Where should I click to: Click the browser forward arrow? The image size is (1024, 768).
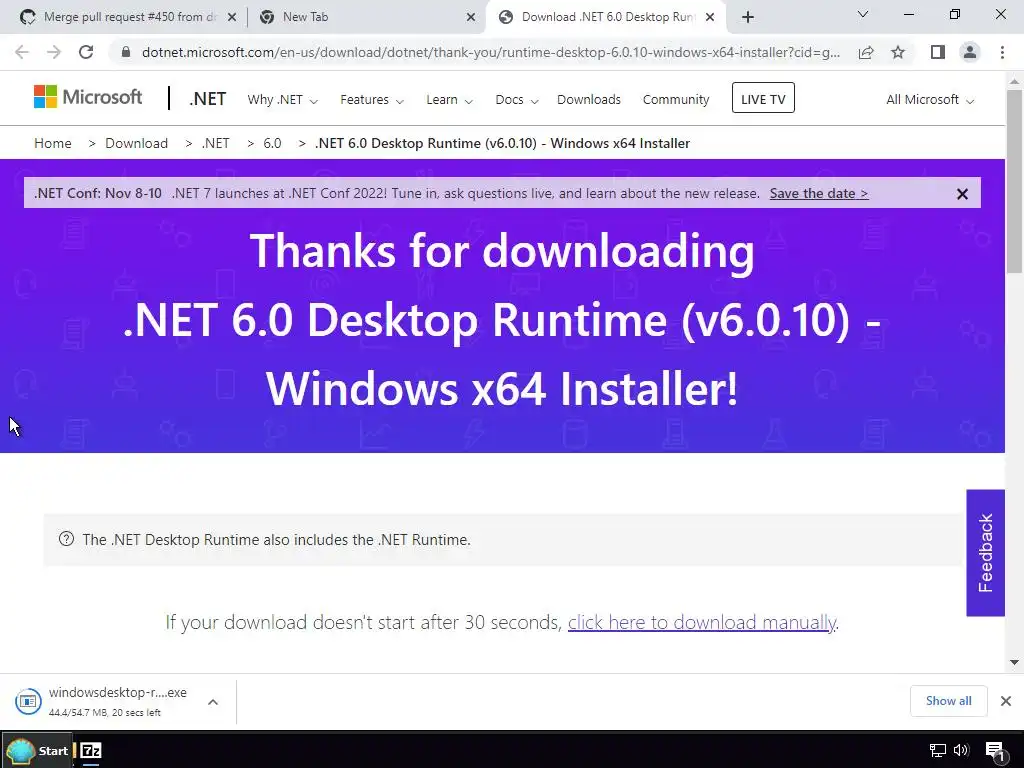tap(54, 52)
